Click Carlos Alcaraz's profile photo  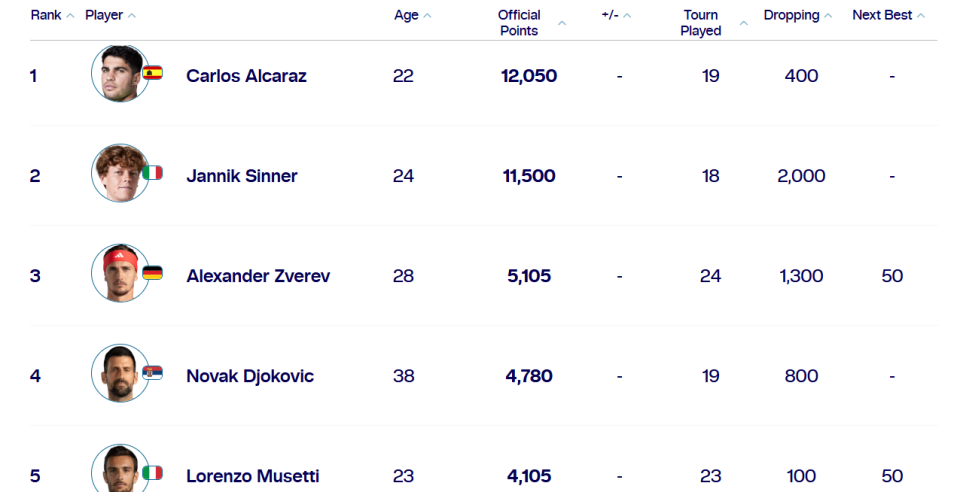pyautogui.click(x=119, y=74)
